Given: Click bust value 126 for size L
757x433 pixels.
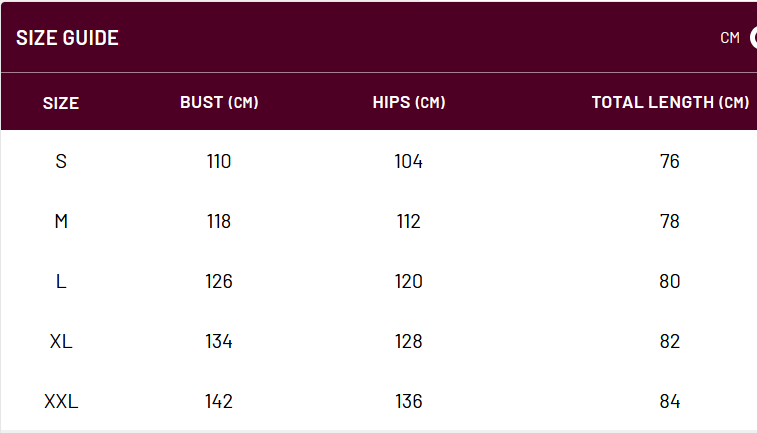Looking at the screenshot, I should pos(219,281).
